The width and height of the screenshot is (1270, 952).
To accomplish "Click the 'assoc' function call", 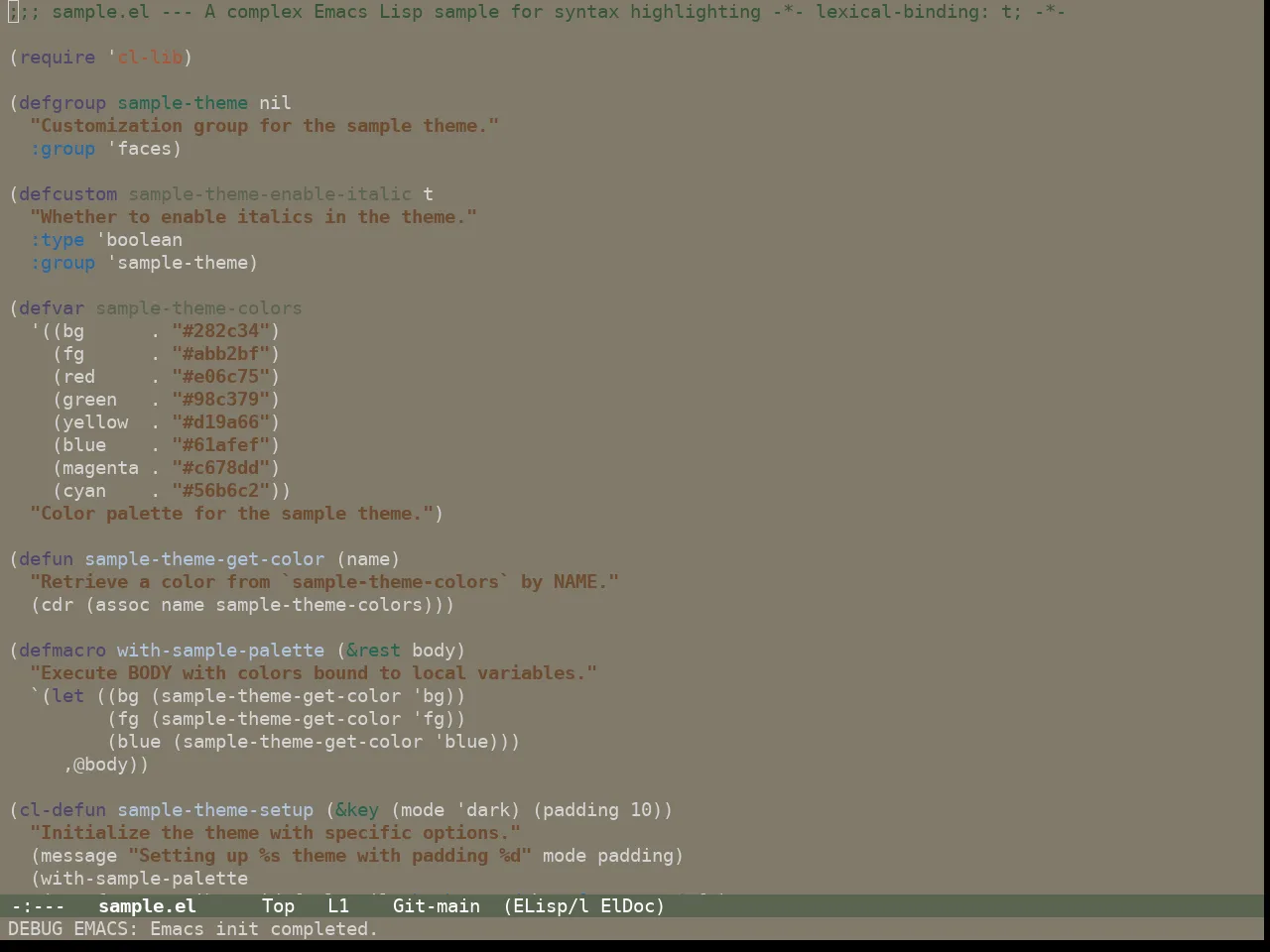I will (x=123, y=605).
